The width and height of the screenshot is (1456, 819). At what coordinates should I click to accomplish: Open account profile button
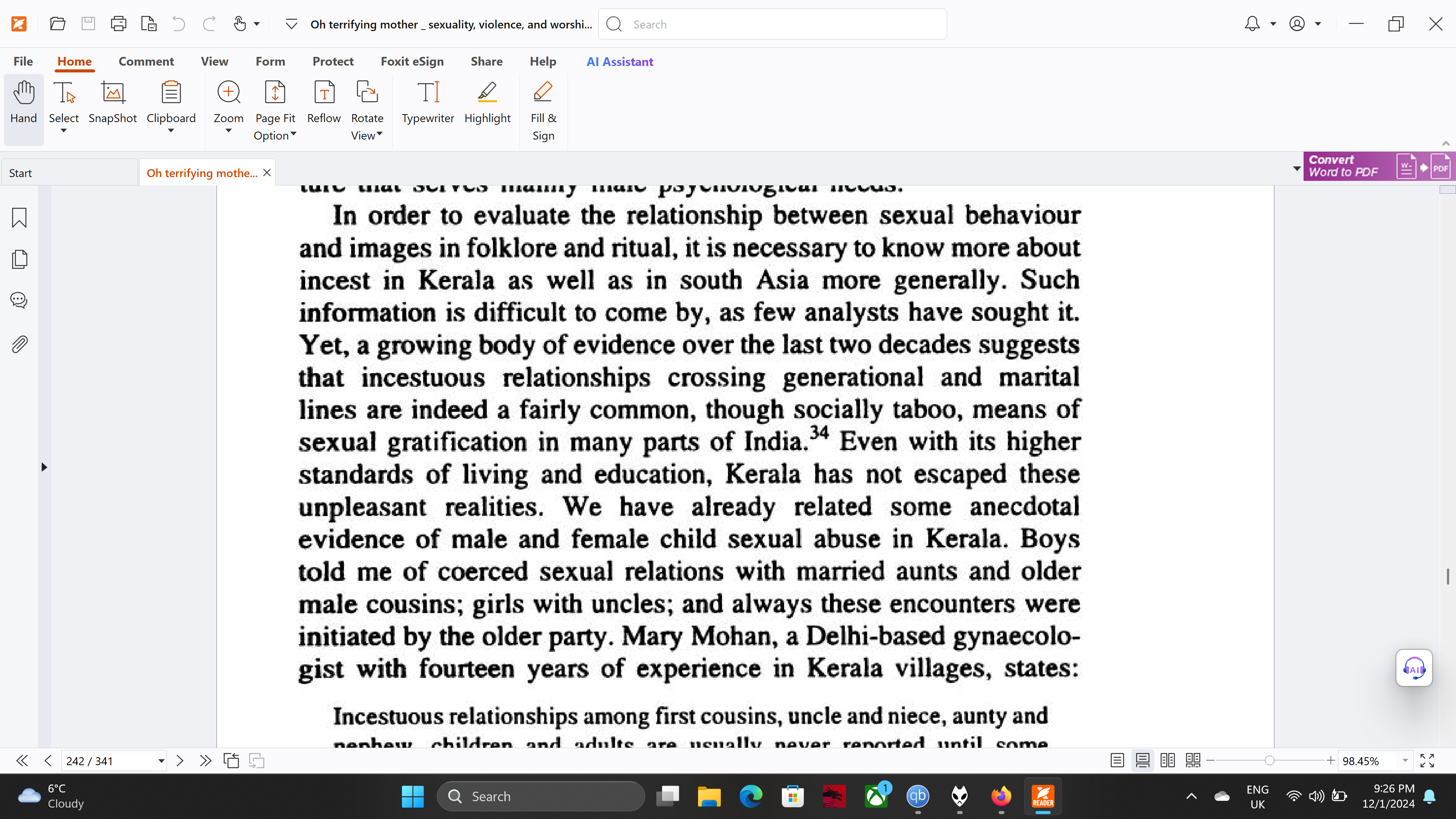(1297, 24)
